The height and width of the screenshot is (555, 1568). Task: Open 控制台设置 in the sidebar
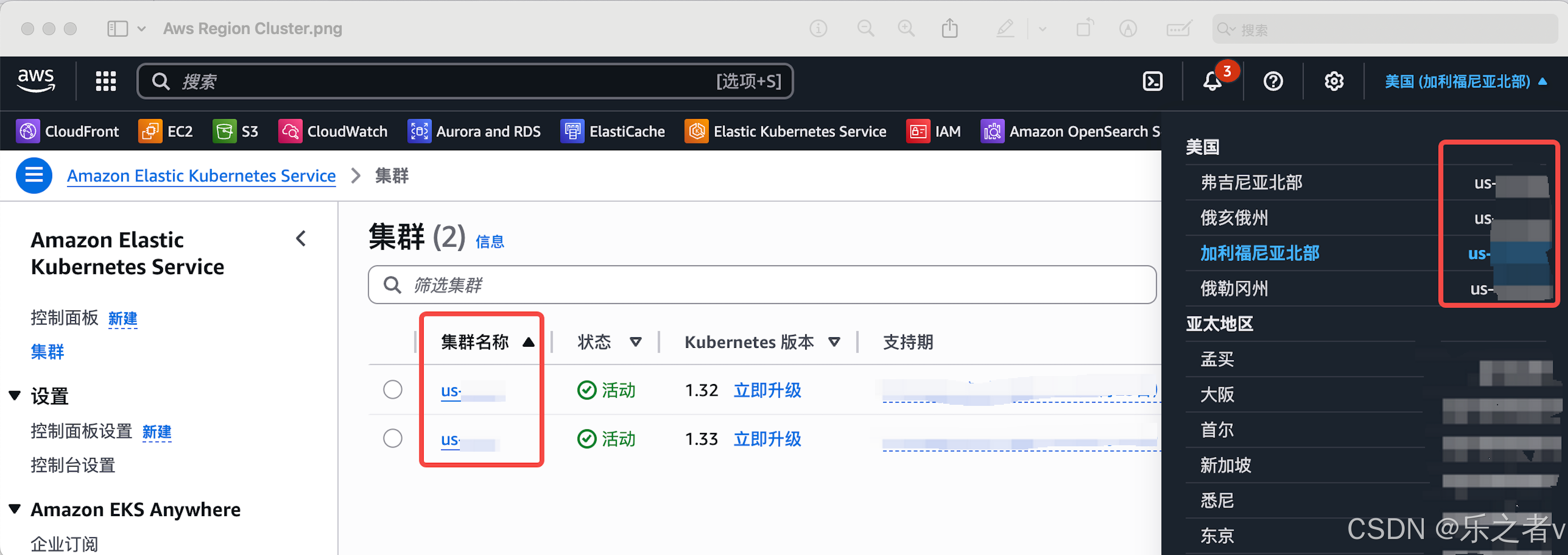pos(72,465)
